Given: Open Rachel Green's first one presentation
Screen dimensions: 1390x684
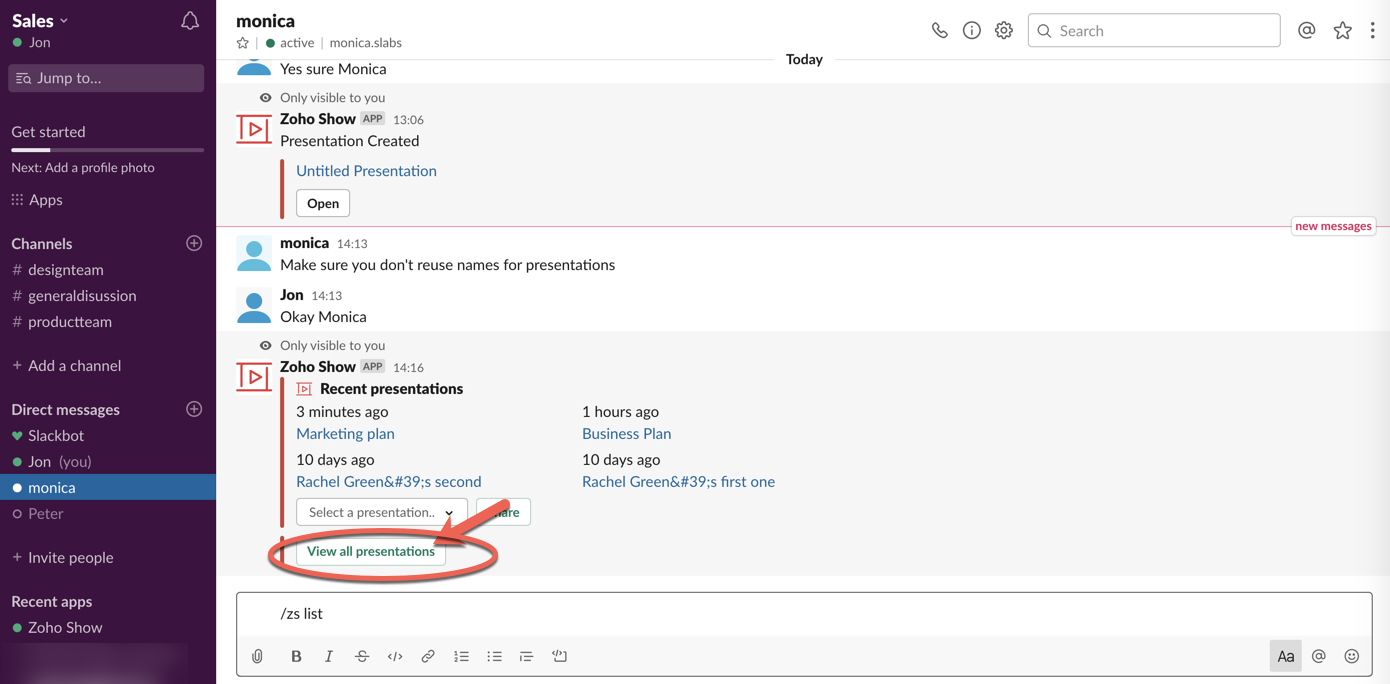Looking at the screenshot, I should click(678, 482).
